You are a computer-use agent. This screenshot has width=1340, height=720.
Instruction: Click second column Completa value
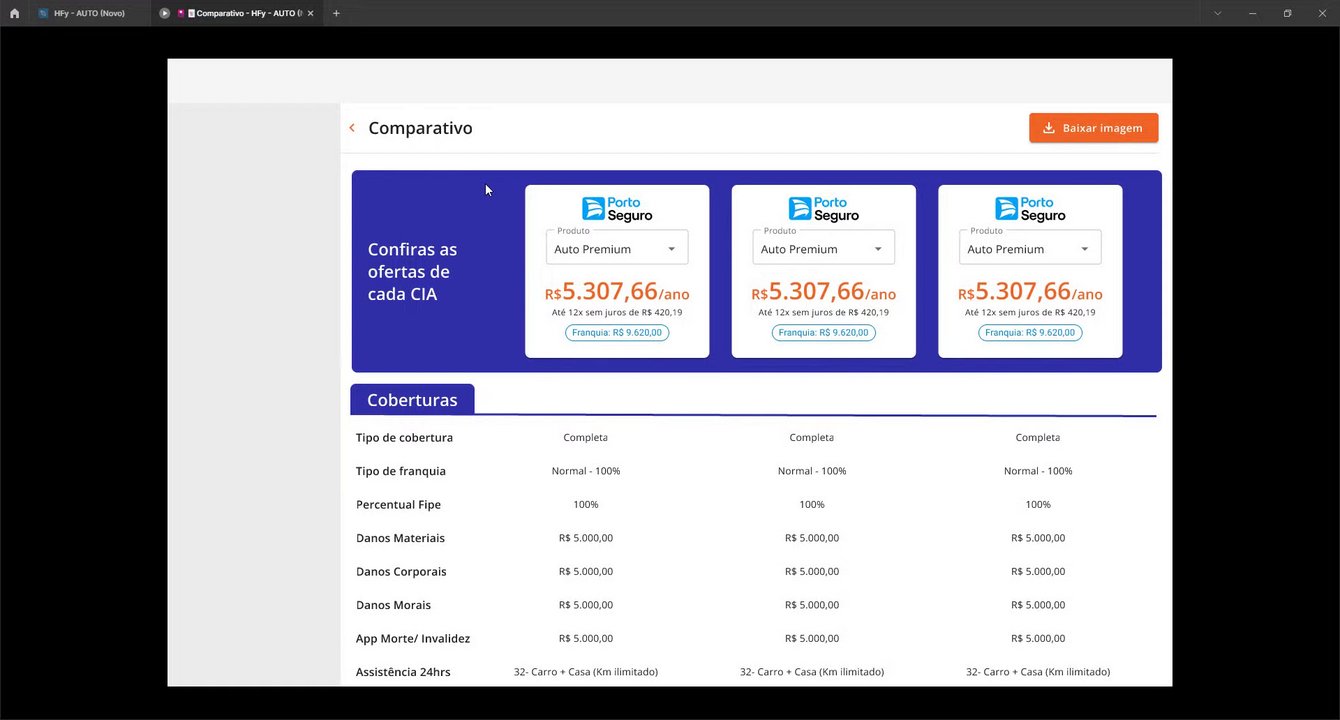pos(812,438)
